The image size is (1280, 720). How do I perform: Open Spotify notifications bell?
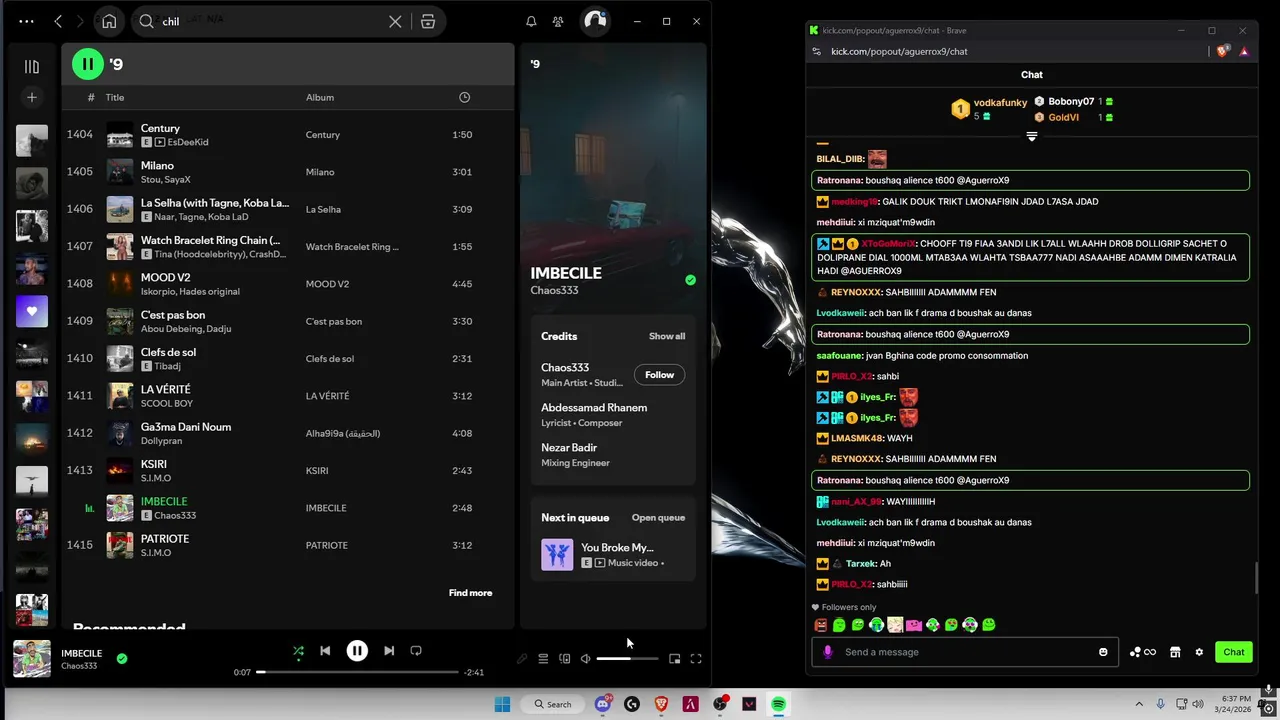[x=531, y=21]
